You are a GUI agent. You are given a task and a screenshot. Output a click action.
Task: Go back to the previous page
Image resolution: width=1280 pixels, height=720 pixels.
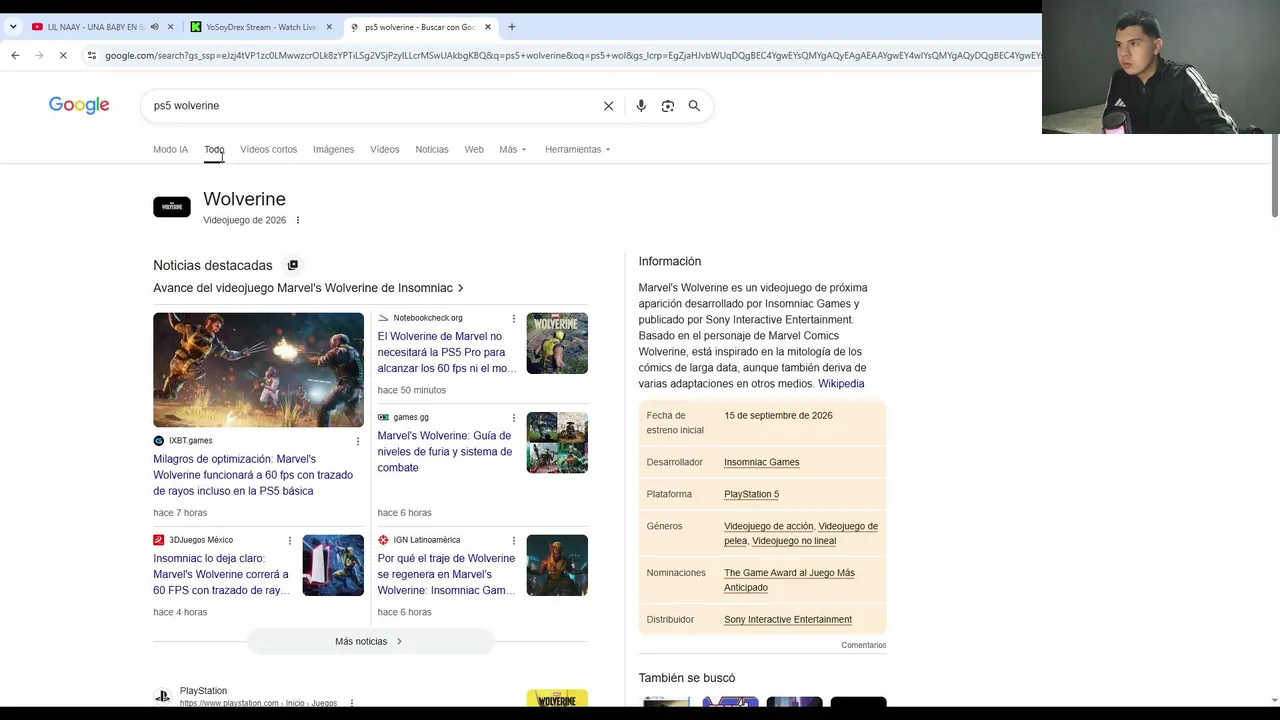point(15,55)
